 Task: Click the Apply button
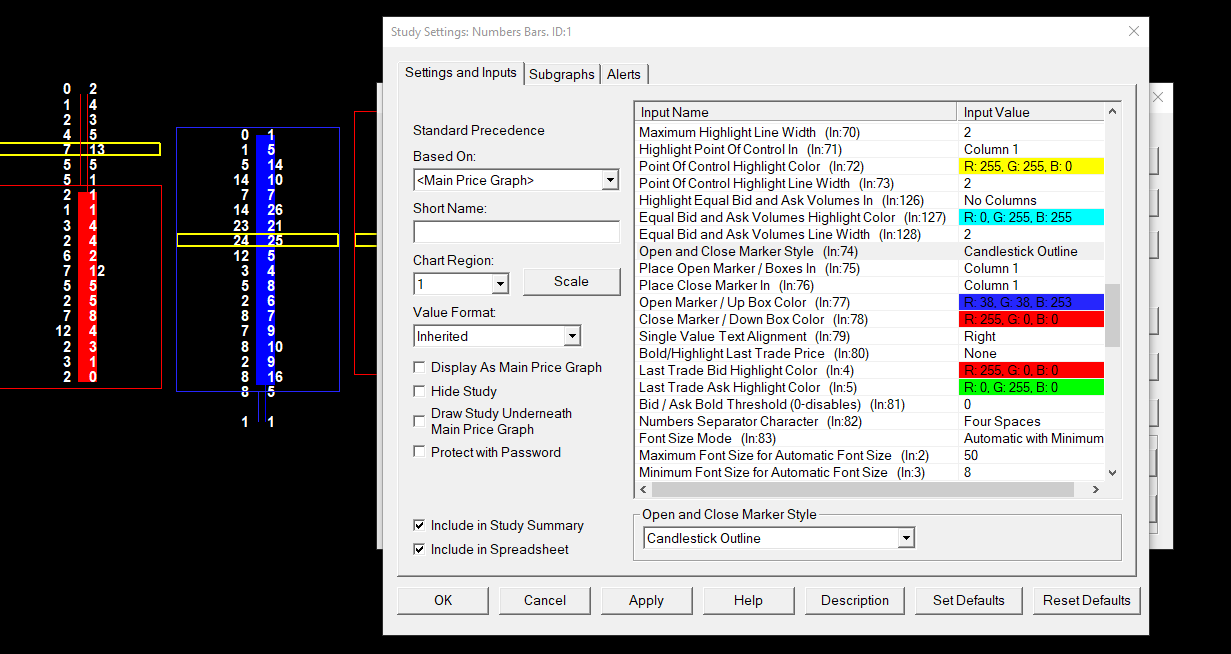[646, 600]
